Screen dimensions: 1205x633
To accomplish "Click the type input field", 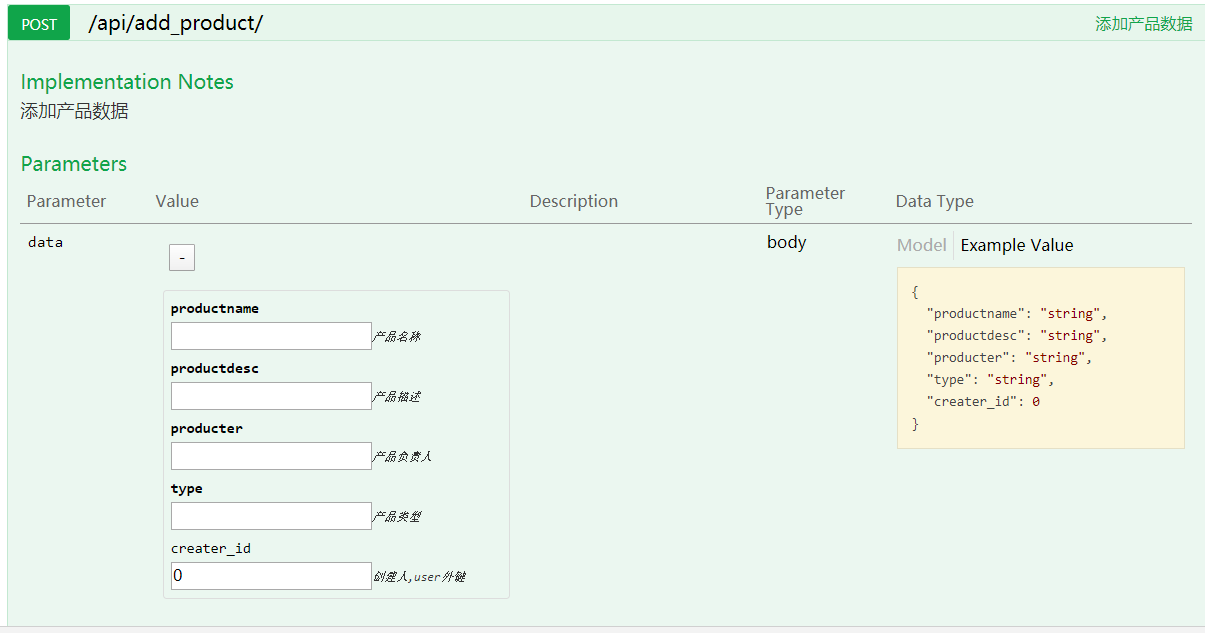I will point(271,516).
